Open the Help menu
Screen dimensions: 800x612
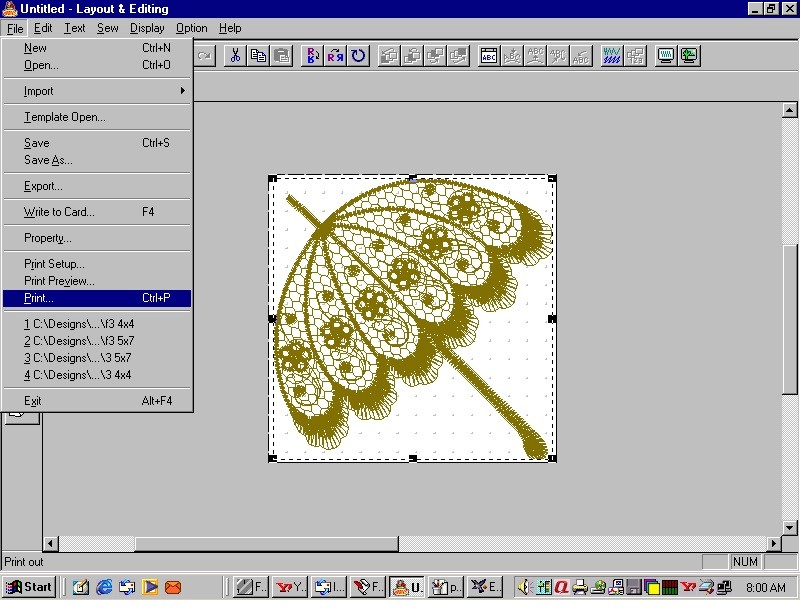pyautogui.click(x=230, y=29)
